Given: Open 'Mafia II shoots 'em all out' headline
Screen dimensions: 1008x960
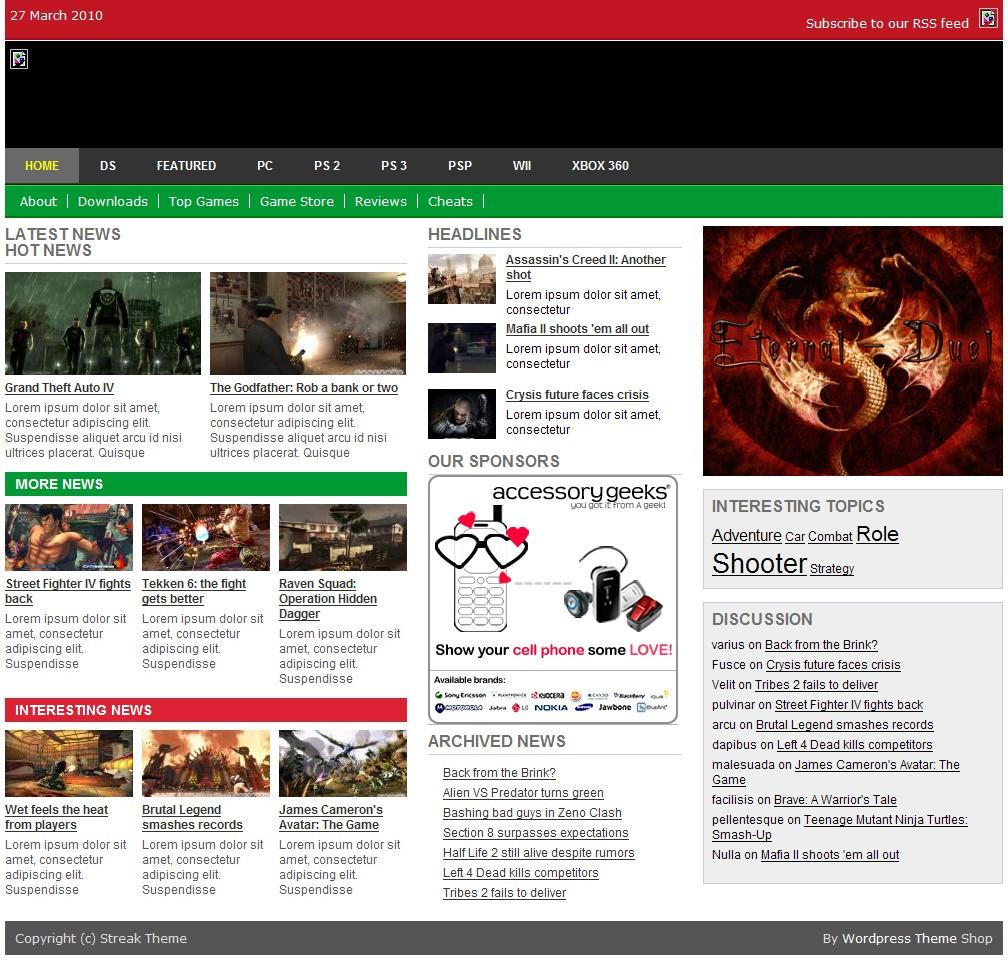Looking at the screenshot, I should click(x=577, y=329).
